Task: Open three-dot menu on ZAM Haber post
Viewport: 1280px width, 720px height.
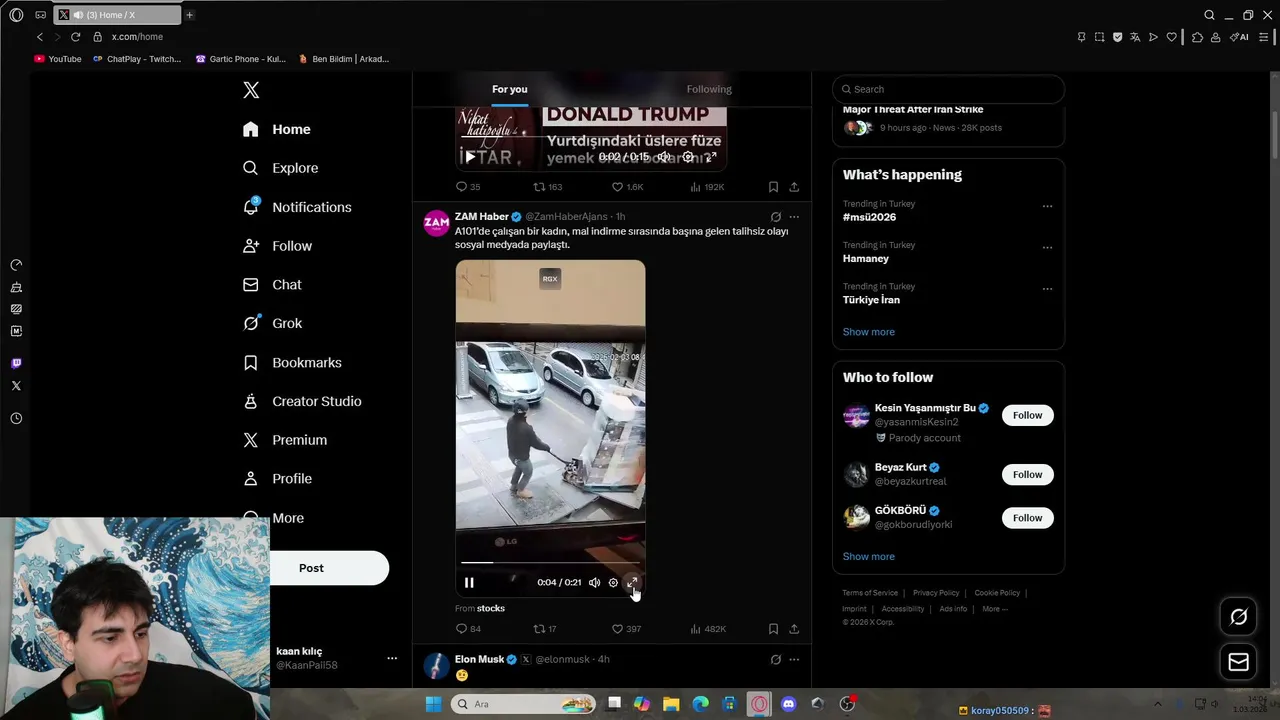Action: (794, 217)
